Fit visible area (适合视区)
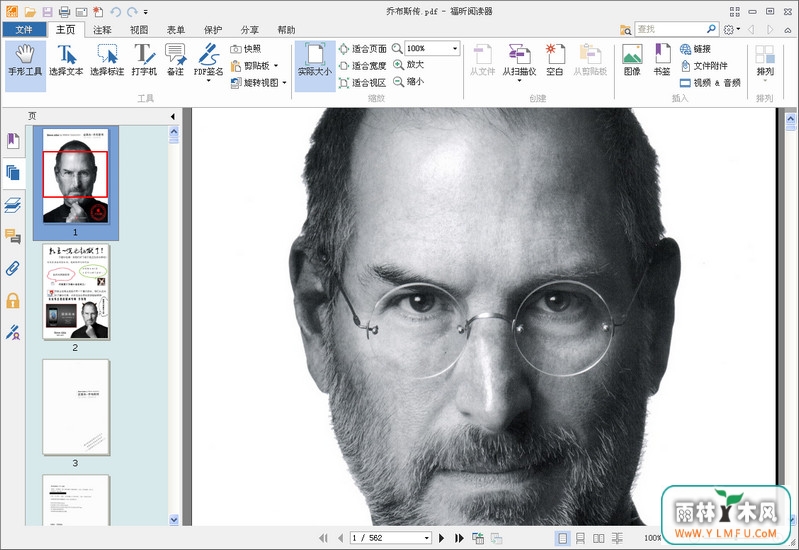The height and width of the screenshot is (550, 799). [363, 83]
